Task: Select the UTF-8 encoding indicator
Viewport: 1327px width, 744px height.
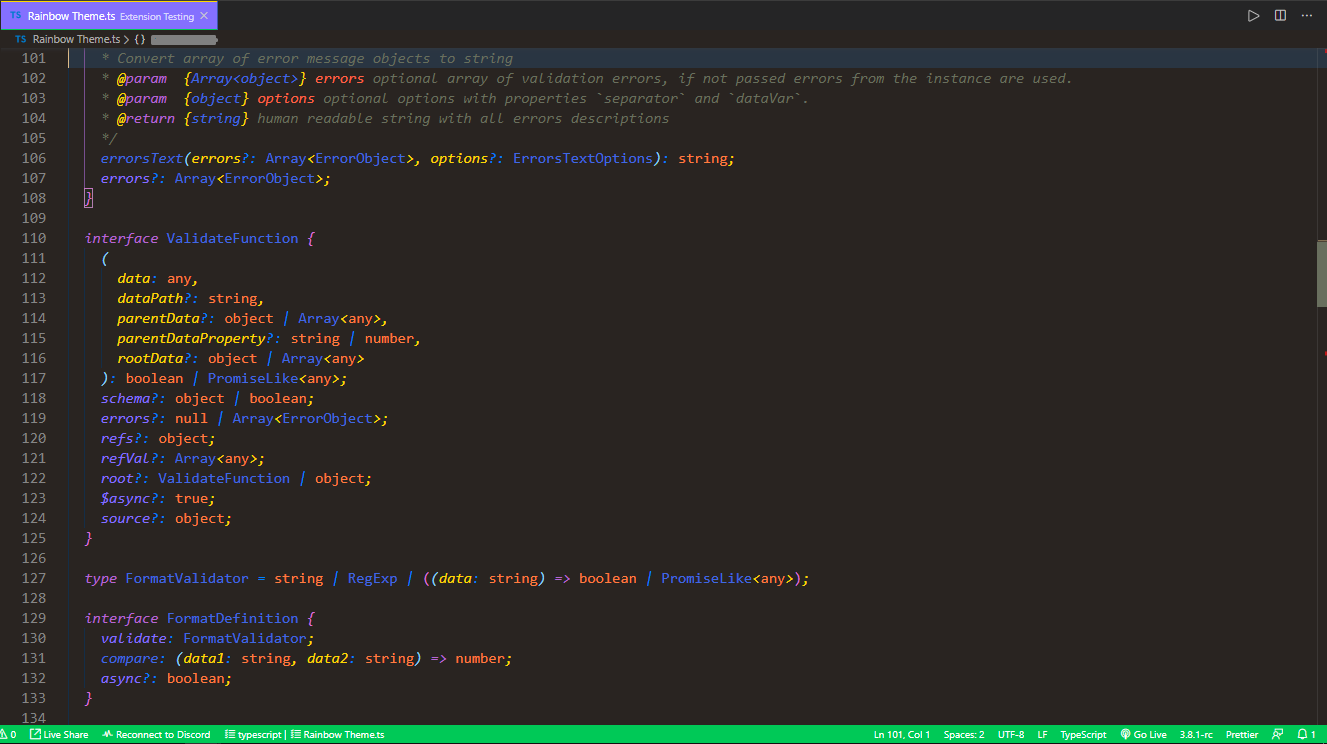Action: [1011, 734]
